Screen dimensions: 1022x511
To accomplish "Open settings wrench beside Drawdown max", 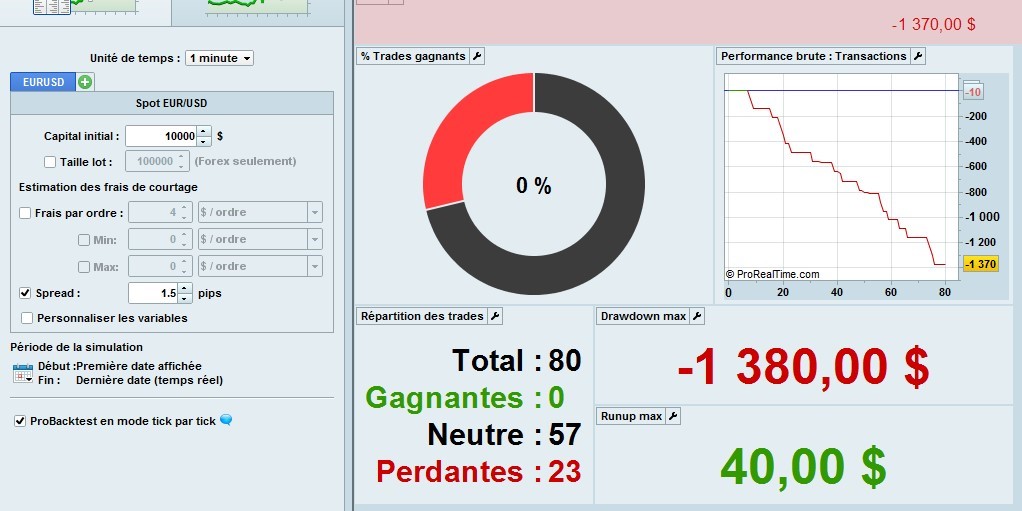I will coord(697,316).
